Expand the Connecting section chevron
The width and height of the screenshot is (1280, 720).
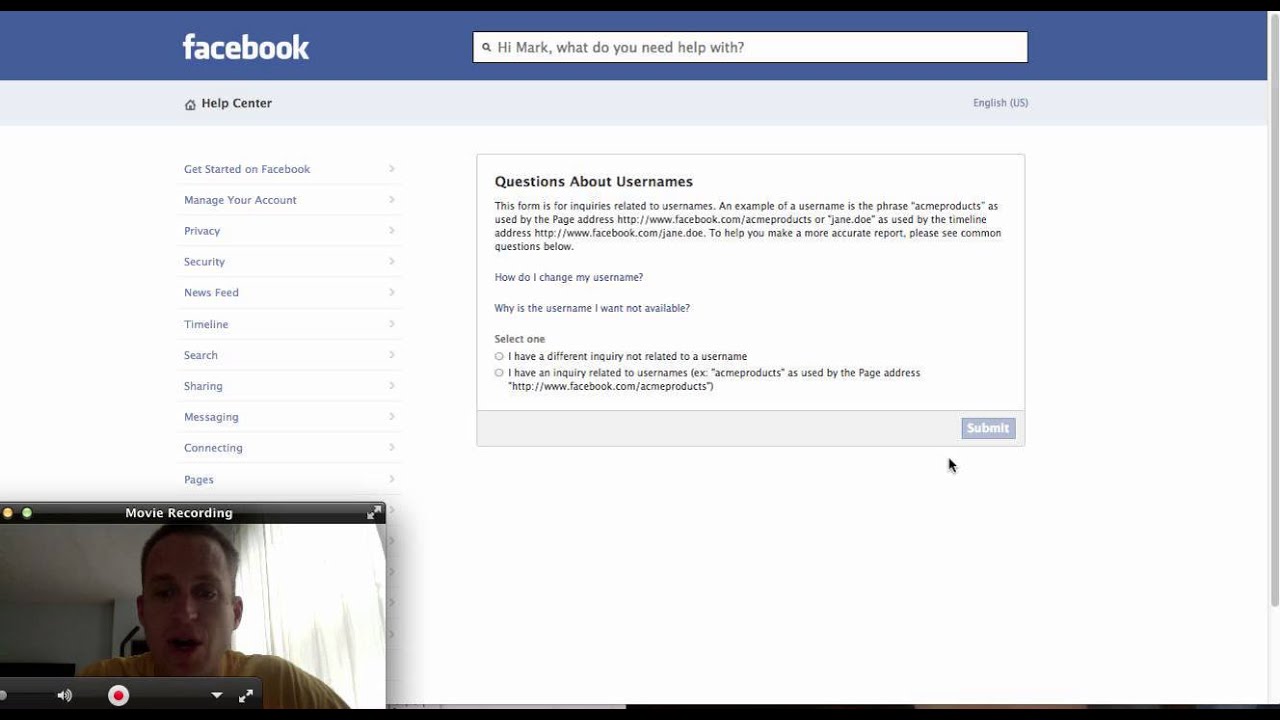[392, 448]
